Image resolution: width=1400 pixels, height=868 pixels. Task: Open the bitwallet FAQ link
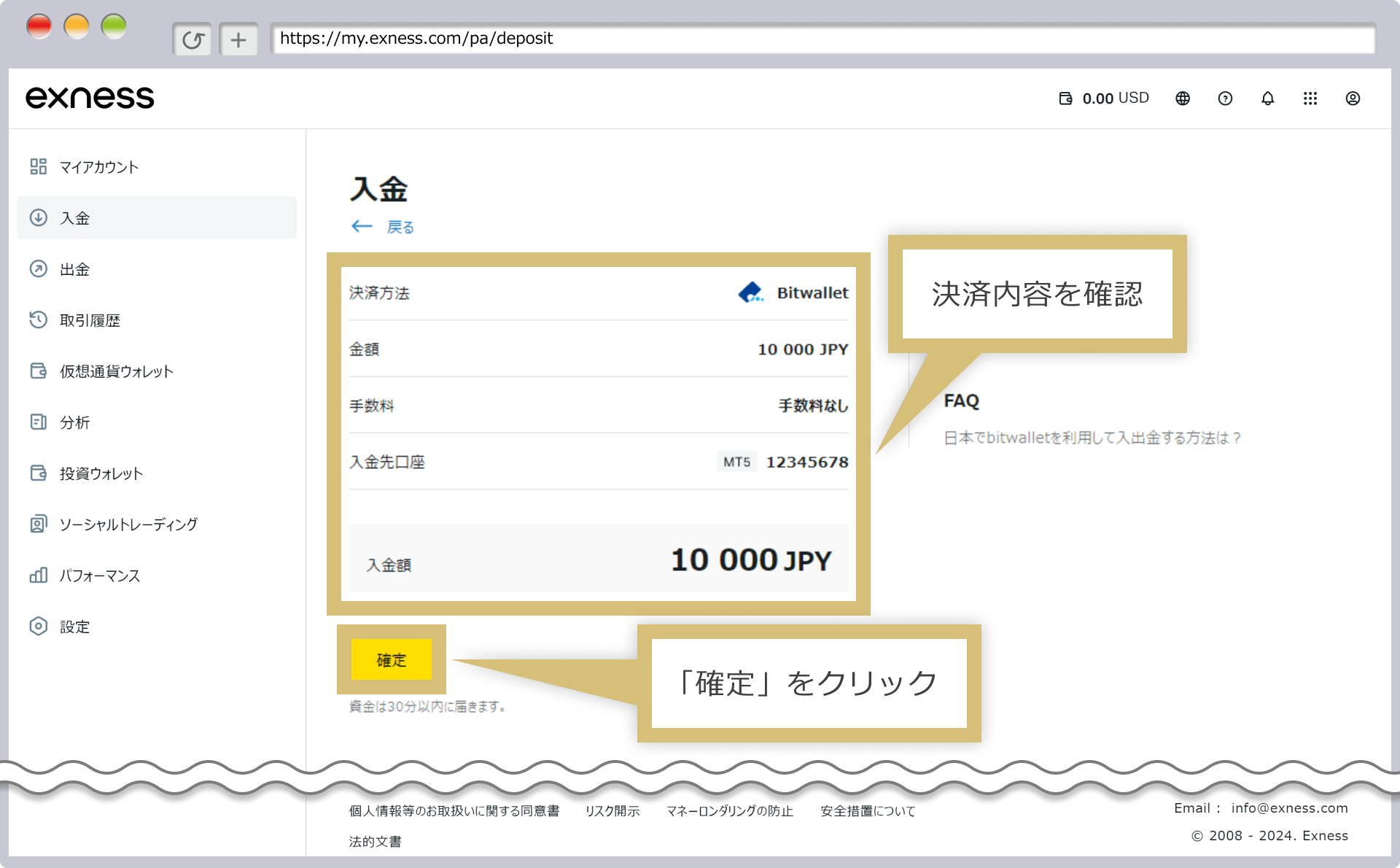(x=1092, y=438)
